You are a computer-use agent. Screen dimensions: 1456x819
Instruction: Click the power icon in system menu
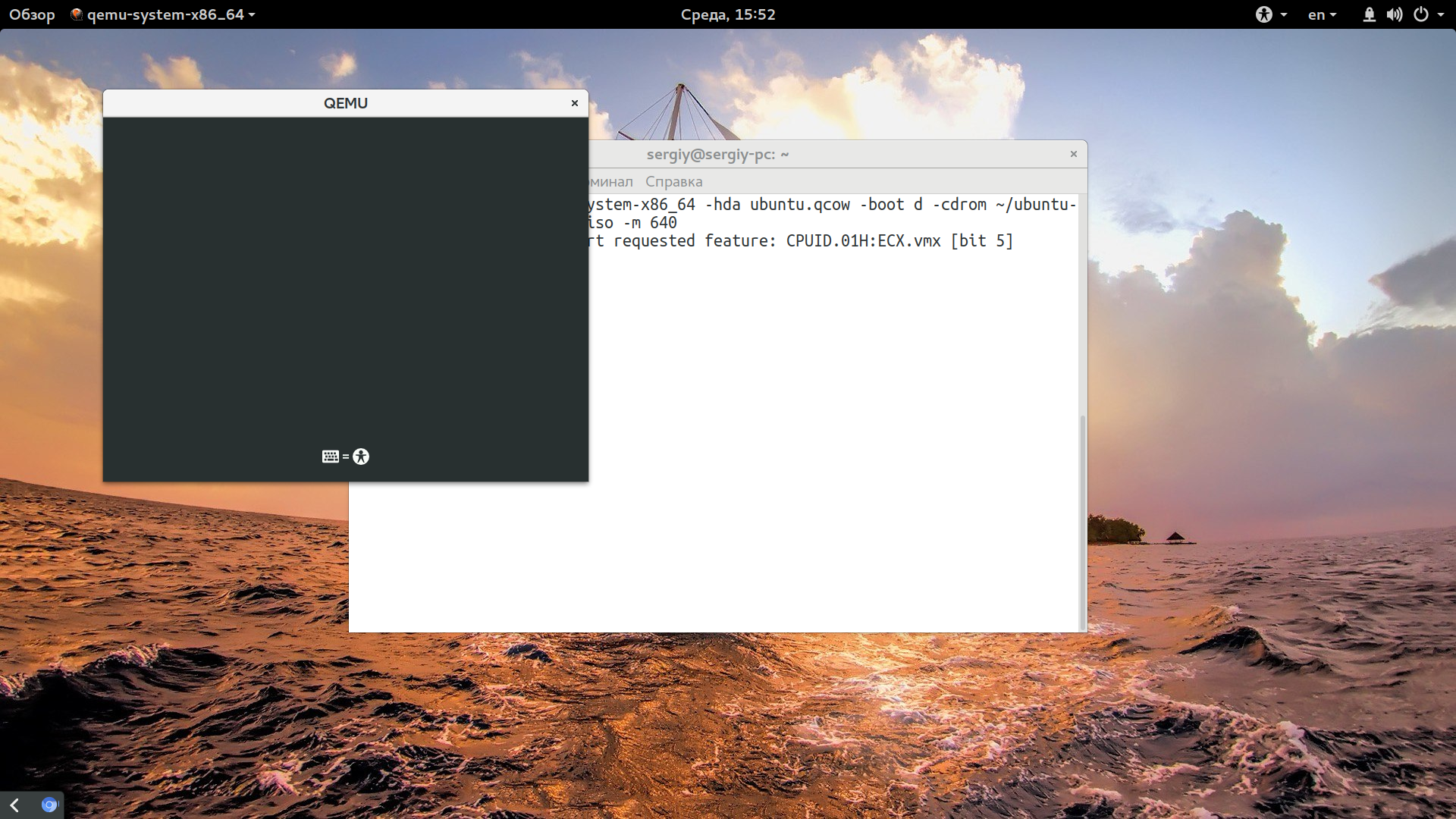tap(1420, 14)
